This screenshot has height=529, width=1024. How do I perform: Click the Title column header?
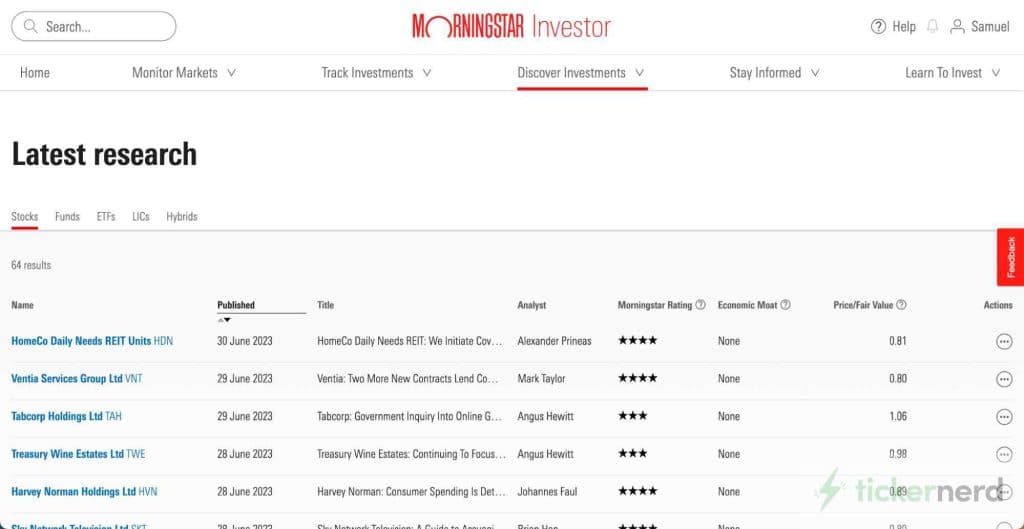[x=325, y=305]
